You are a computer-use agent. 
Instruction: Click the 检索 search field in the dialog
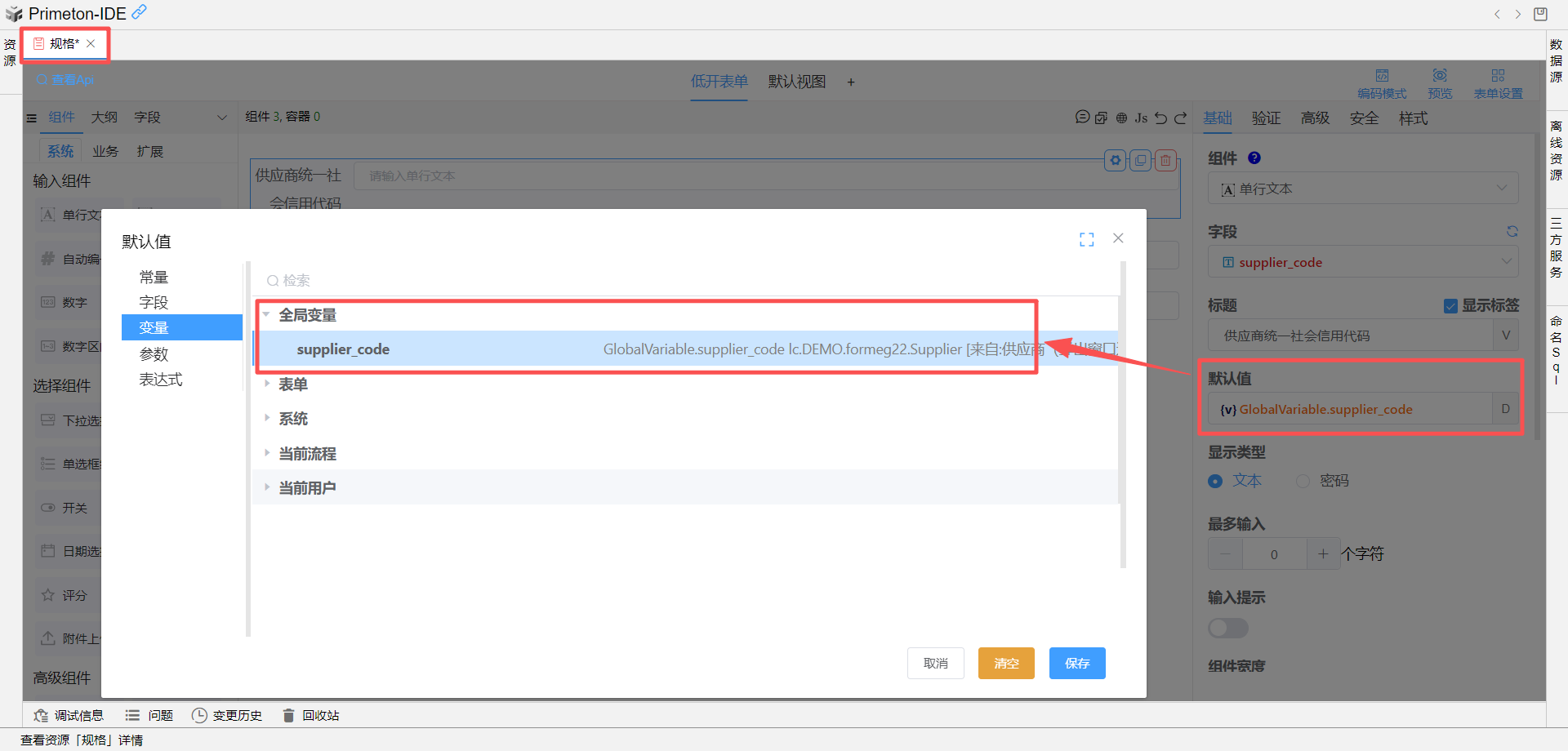click(x=688, y=280)
